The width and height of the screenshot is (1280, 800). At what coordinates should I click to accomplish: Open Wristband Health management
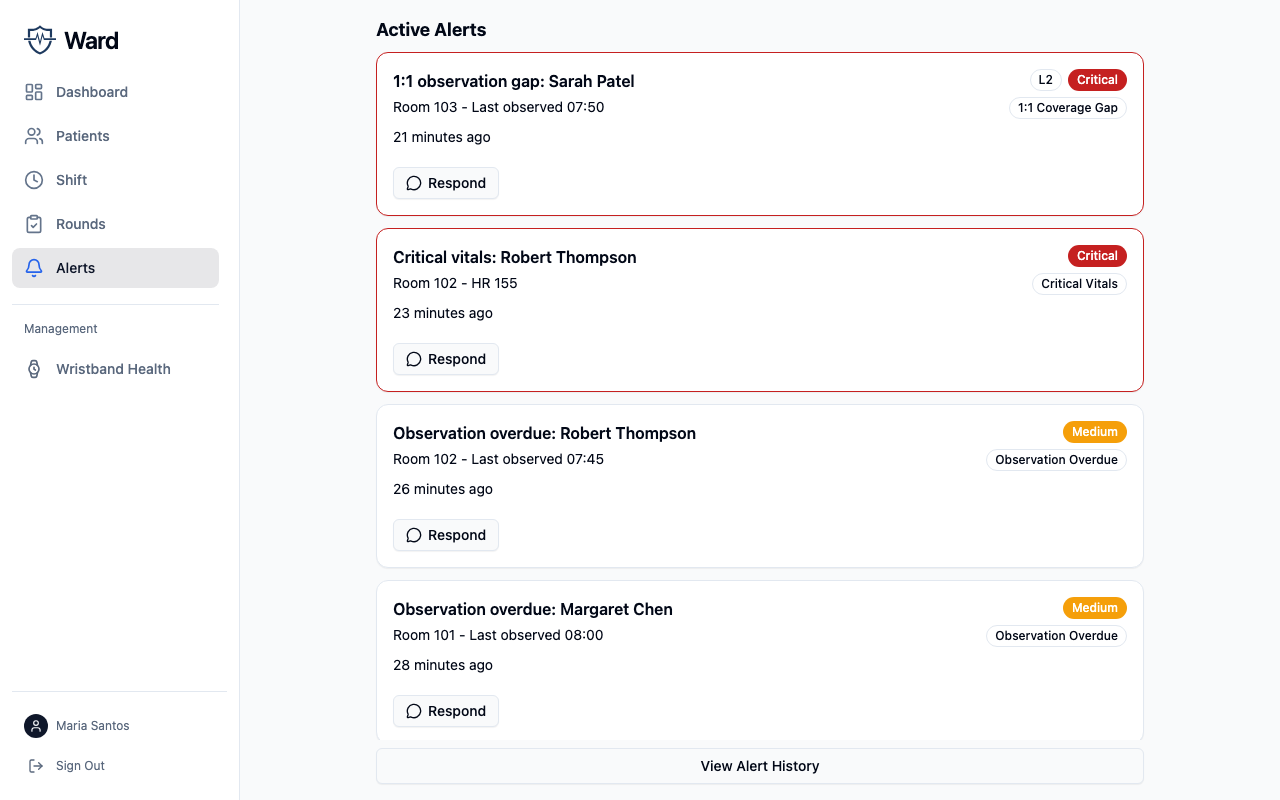click(x=112, y=369)
